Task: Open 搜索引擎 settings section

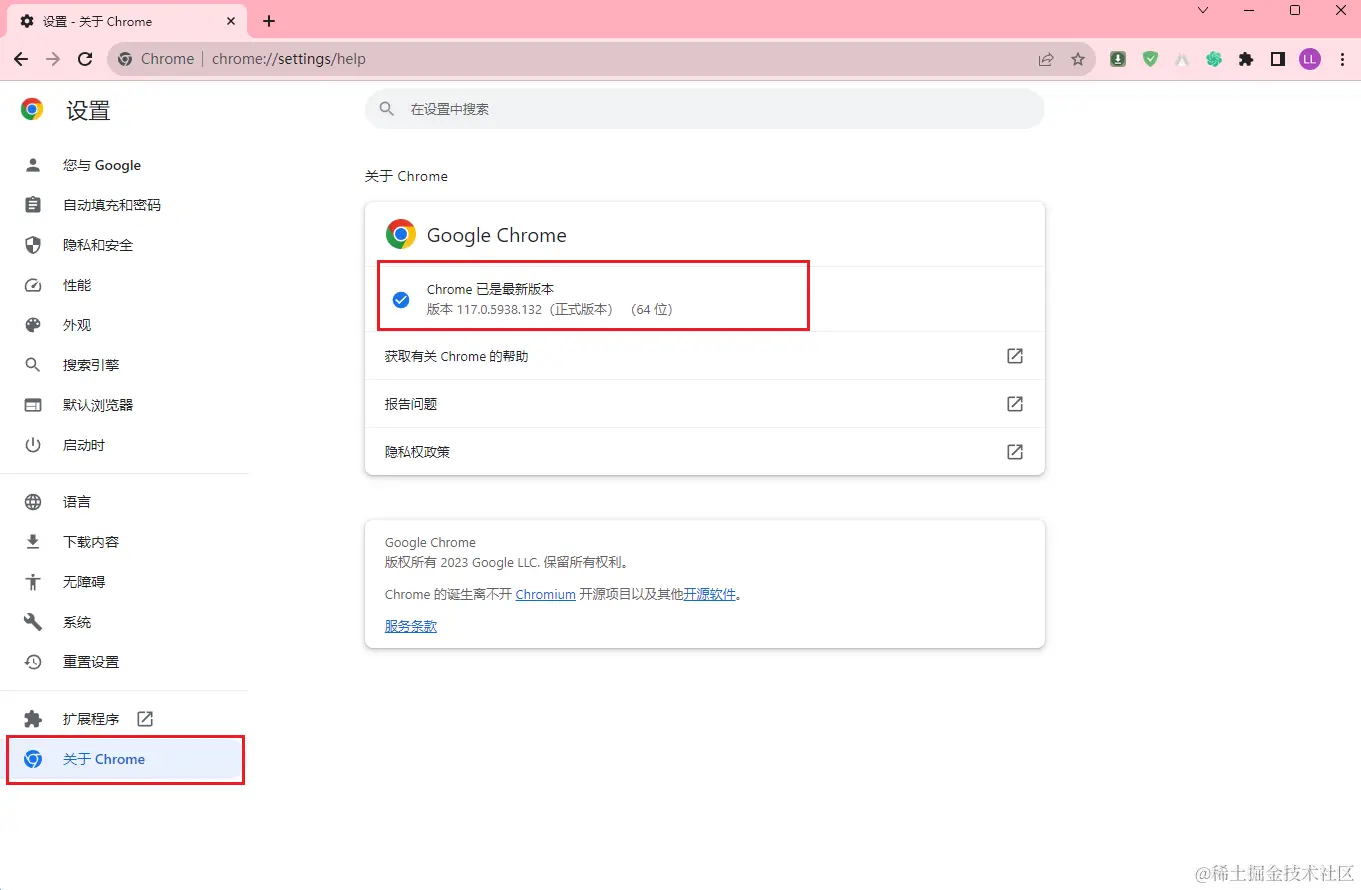Action: [124, 365]
